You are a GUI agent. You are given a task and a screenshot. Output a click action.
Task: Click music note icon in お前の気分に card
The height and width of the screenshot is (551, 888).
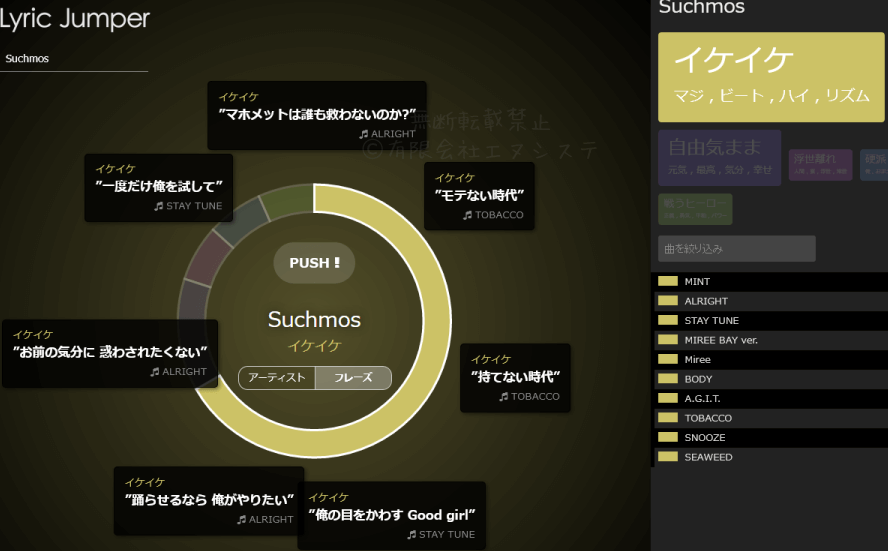[x=155, y=372]
